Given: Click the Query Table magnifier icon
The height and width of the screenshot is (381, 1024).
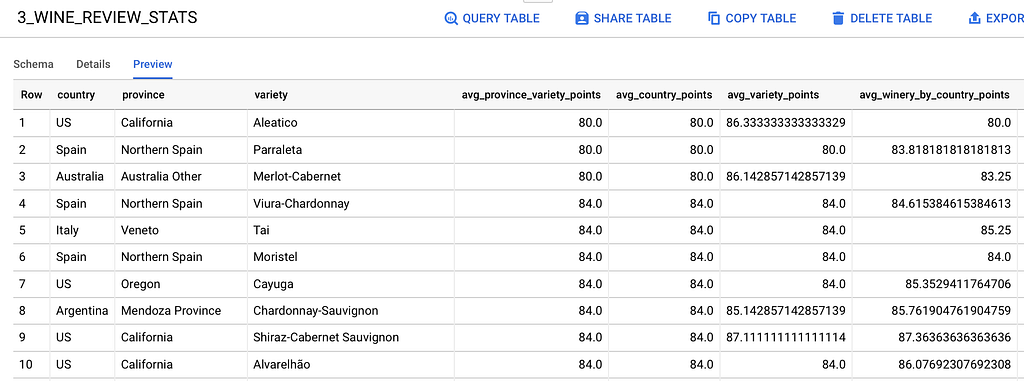Looking at the screenshot, I should tap(451, 18).
